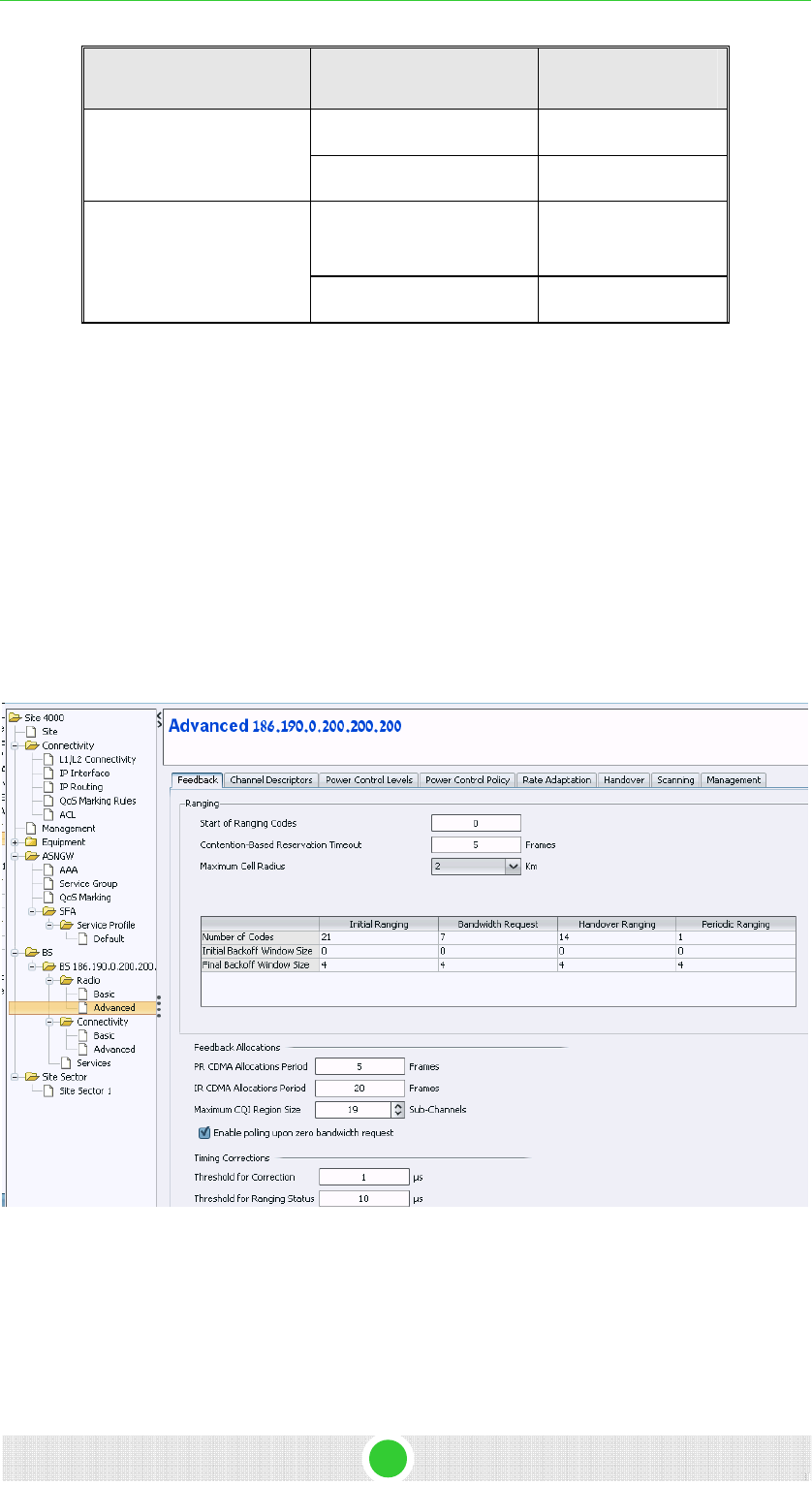Switch to the Scanning tab
The width and height of the screenshot is (812, 1485).
(675, 779)
